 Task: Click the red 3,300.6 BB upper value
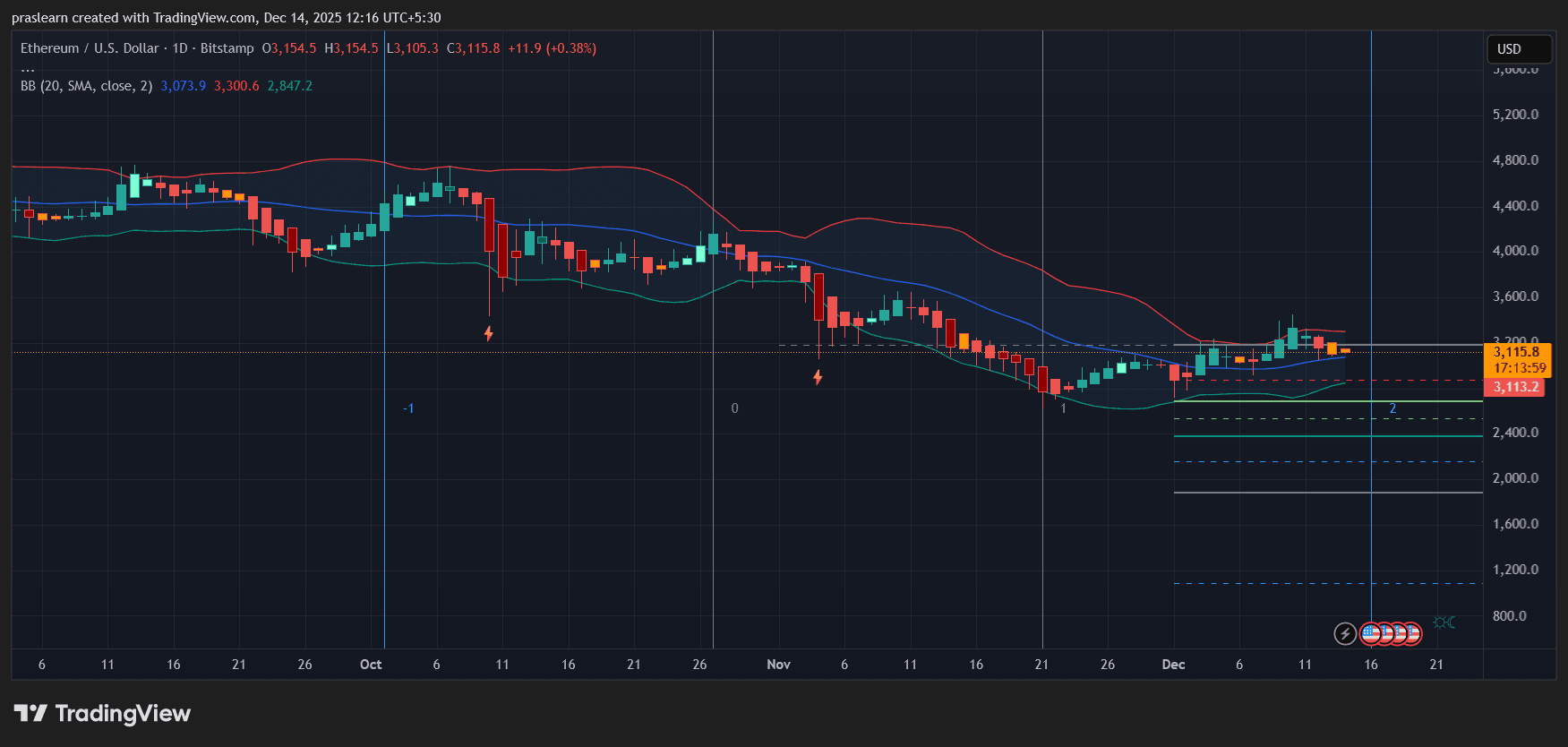tap(236, 86)
